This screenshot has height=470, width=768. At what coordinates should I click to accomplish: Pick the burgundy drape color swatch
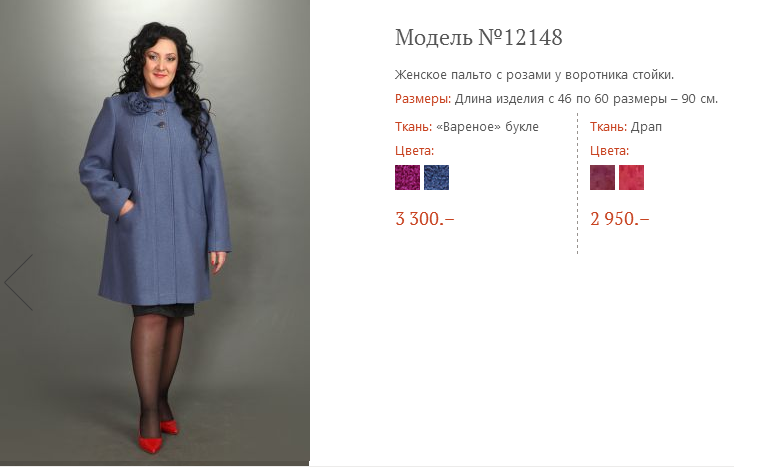coord(602,177)
